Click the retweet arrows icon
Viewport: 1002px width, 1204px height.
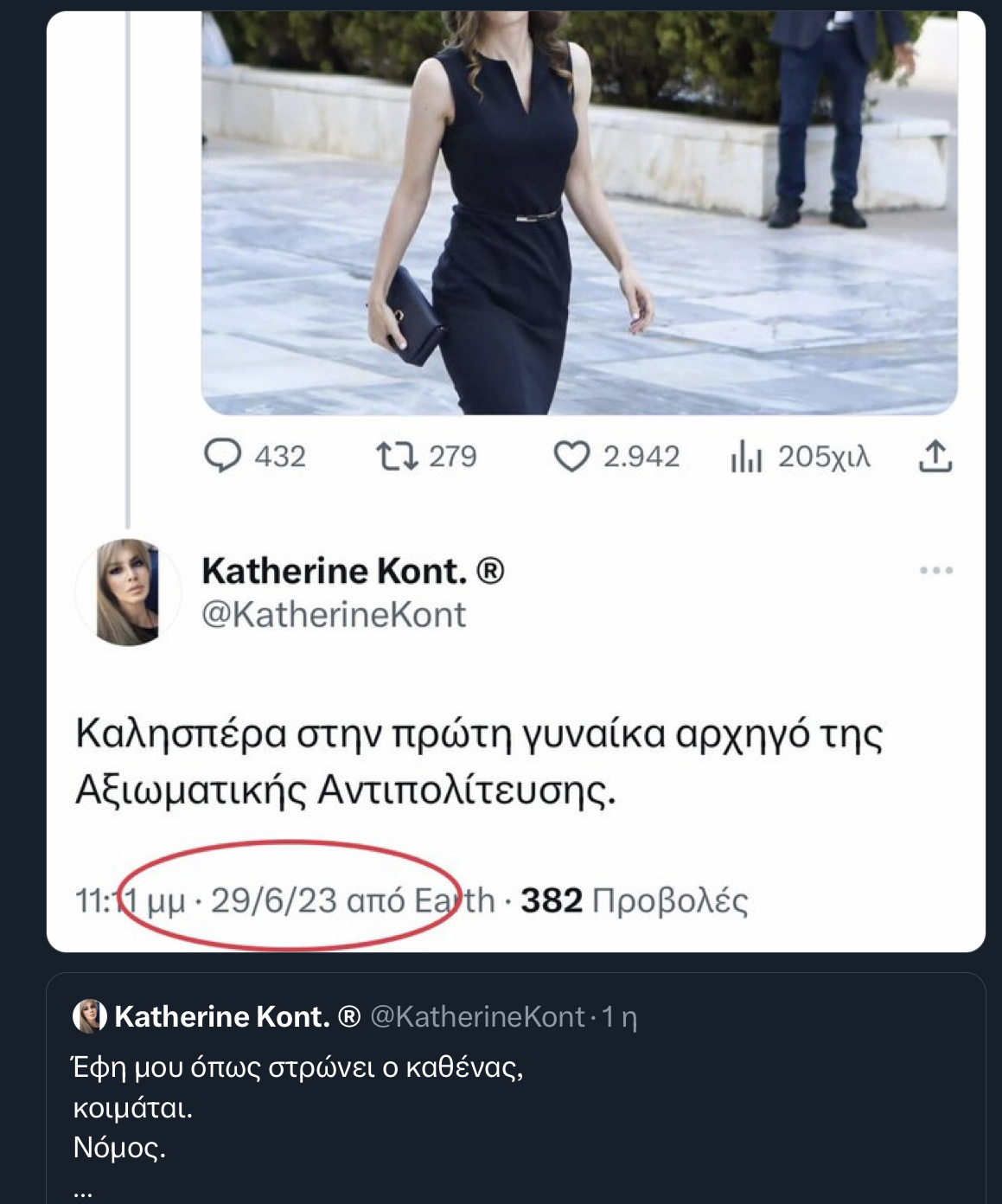point(397,456)
